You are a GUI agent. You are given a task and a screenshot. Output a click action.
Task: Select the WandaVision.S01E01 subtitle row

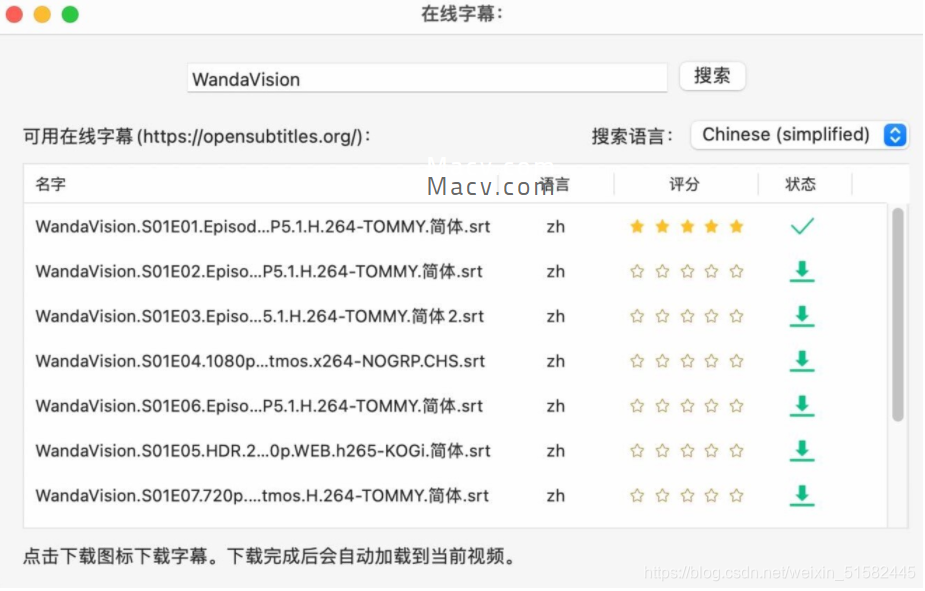tap(455, 227)
